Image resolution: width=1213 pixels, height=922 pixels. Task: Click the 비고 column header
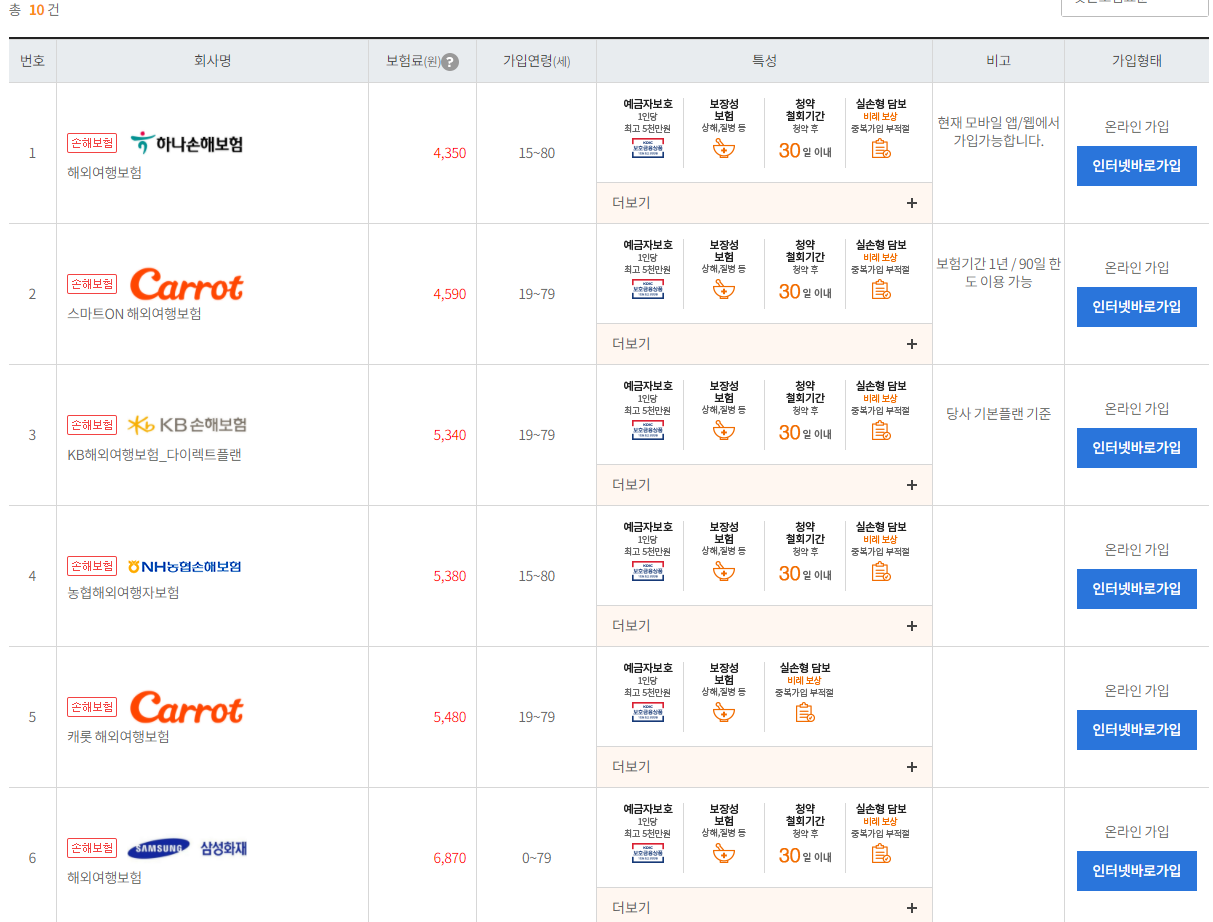tap(998, 61)
